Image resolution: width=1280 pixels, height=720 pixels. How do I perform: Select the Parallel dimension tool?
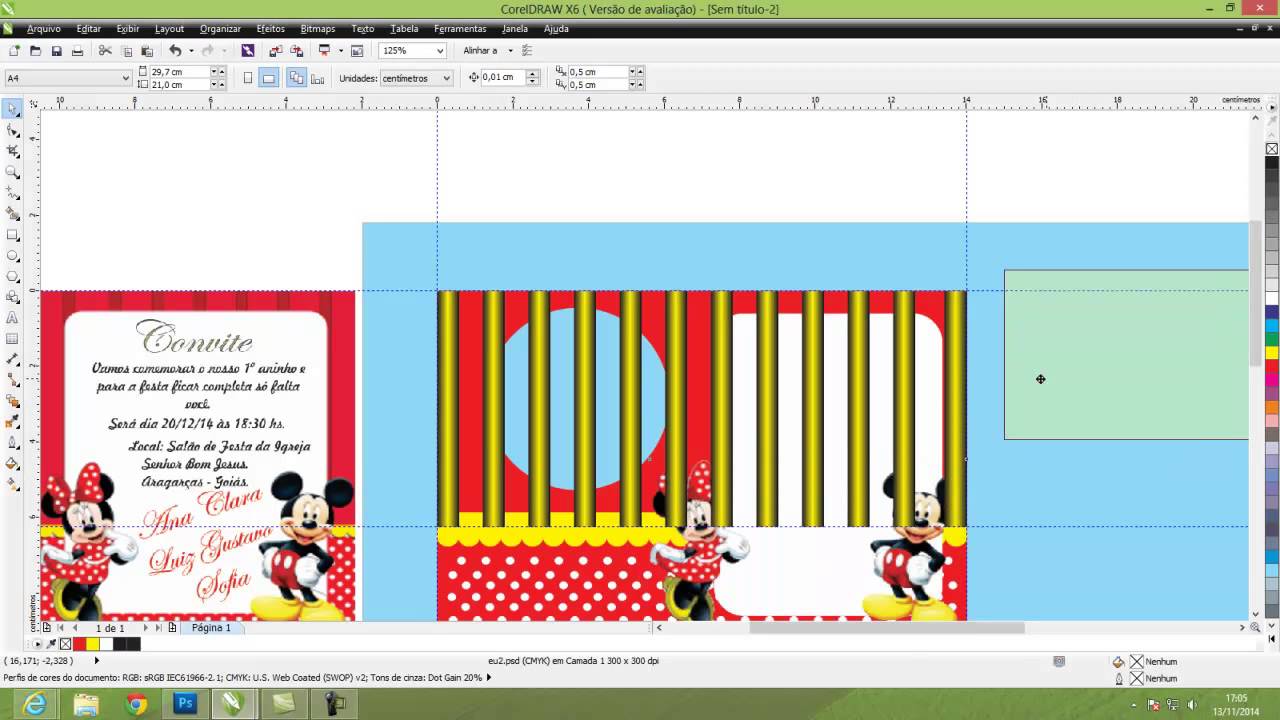tap(13, 360)
